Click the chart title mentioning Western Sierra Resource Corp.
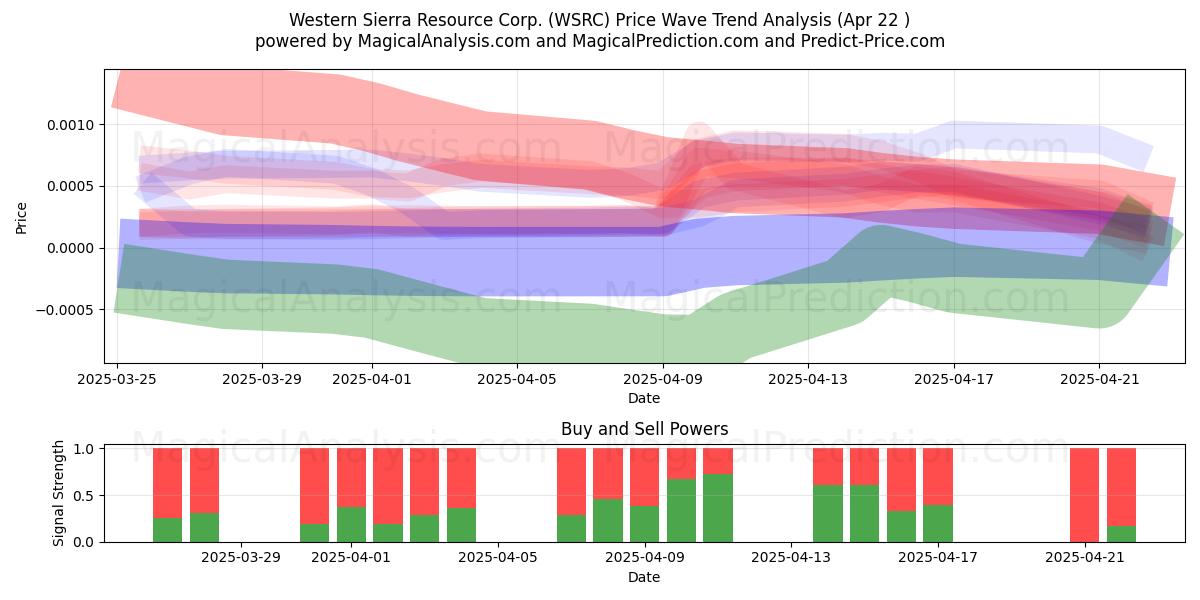The image size is (1200, 600). point(600,20)
